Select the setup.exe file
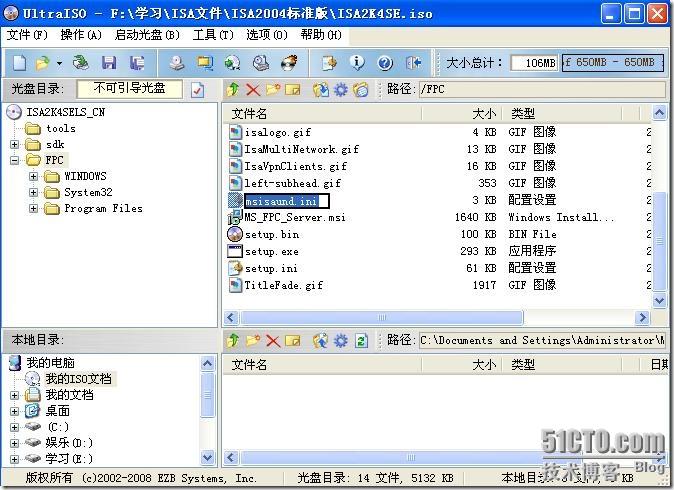 pyautogui.click(x=272, y=251)
